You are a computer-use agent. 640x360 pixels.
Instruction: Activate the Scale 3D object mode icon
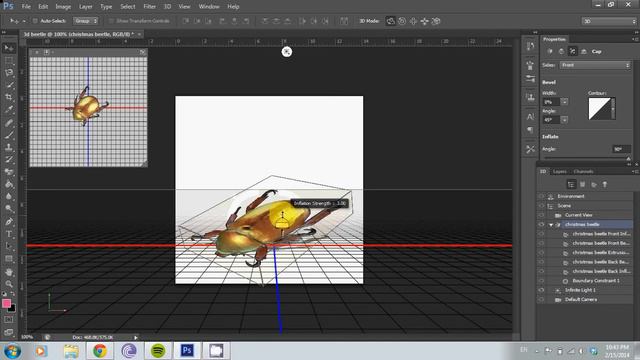(x=436, y=21)
